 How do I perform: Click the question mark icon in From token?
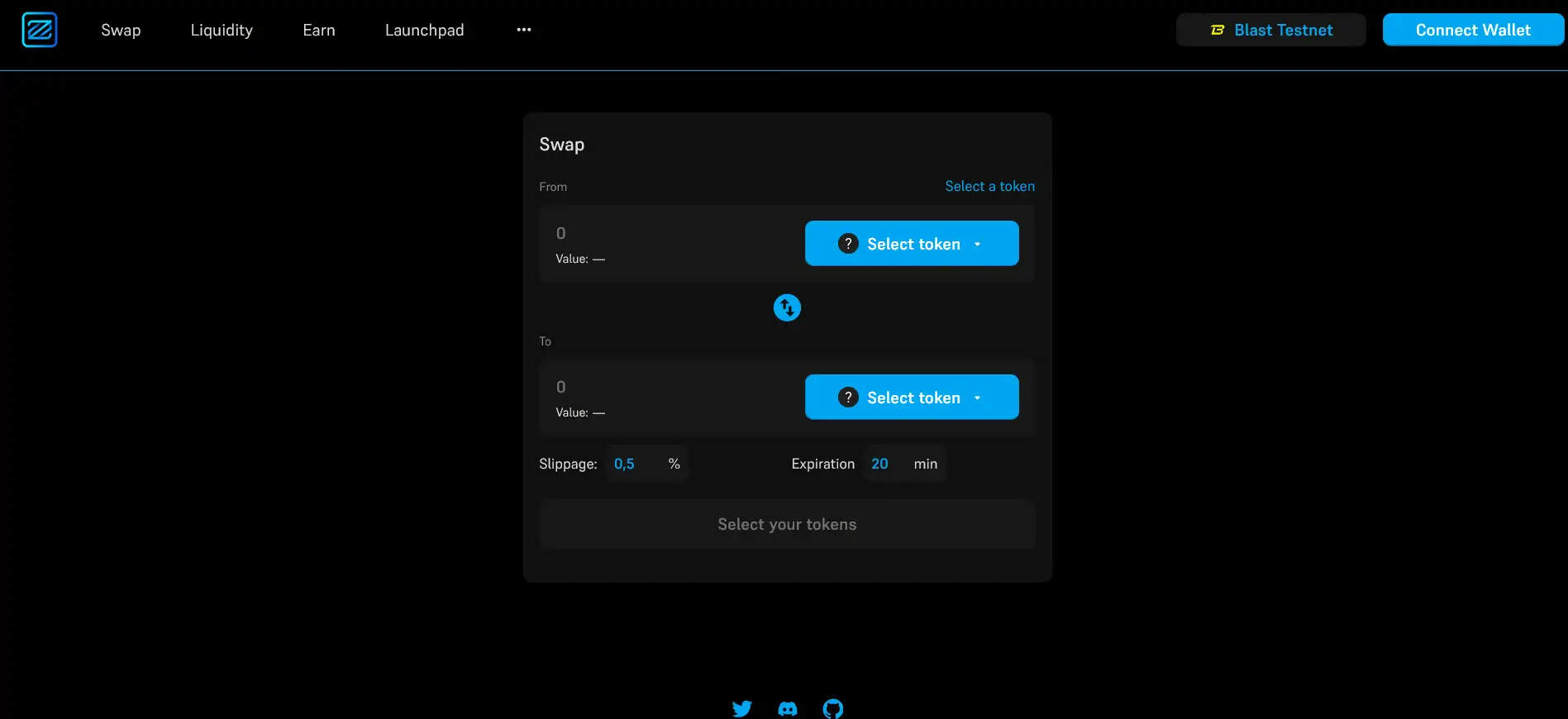click(x=848, y=244)
